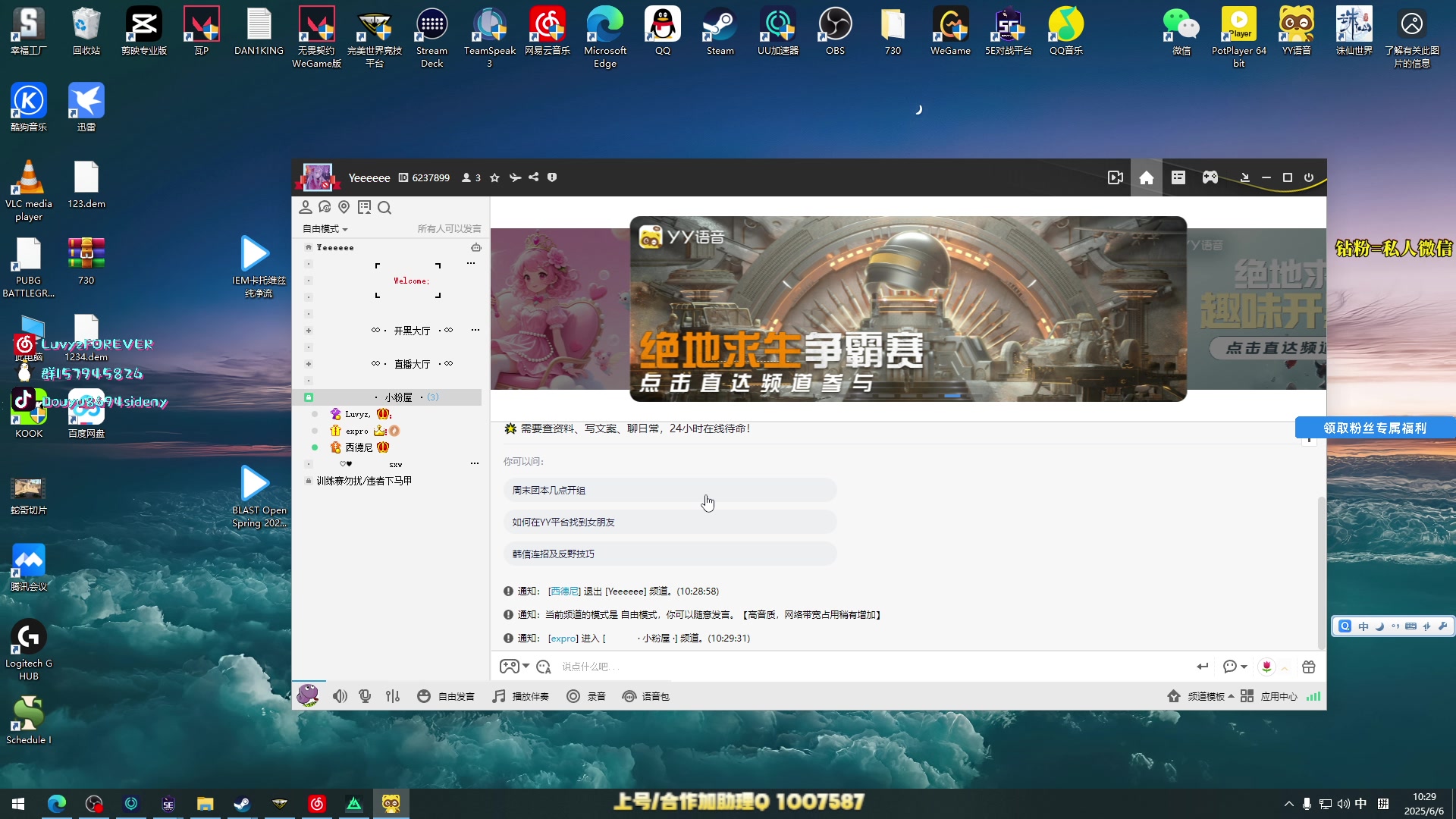Screen dimensions: 1456x819
Task: Click the mini-window icon in title bar
Action: (x=1244, y=177)
